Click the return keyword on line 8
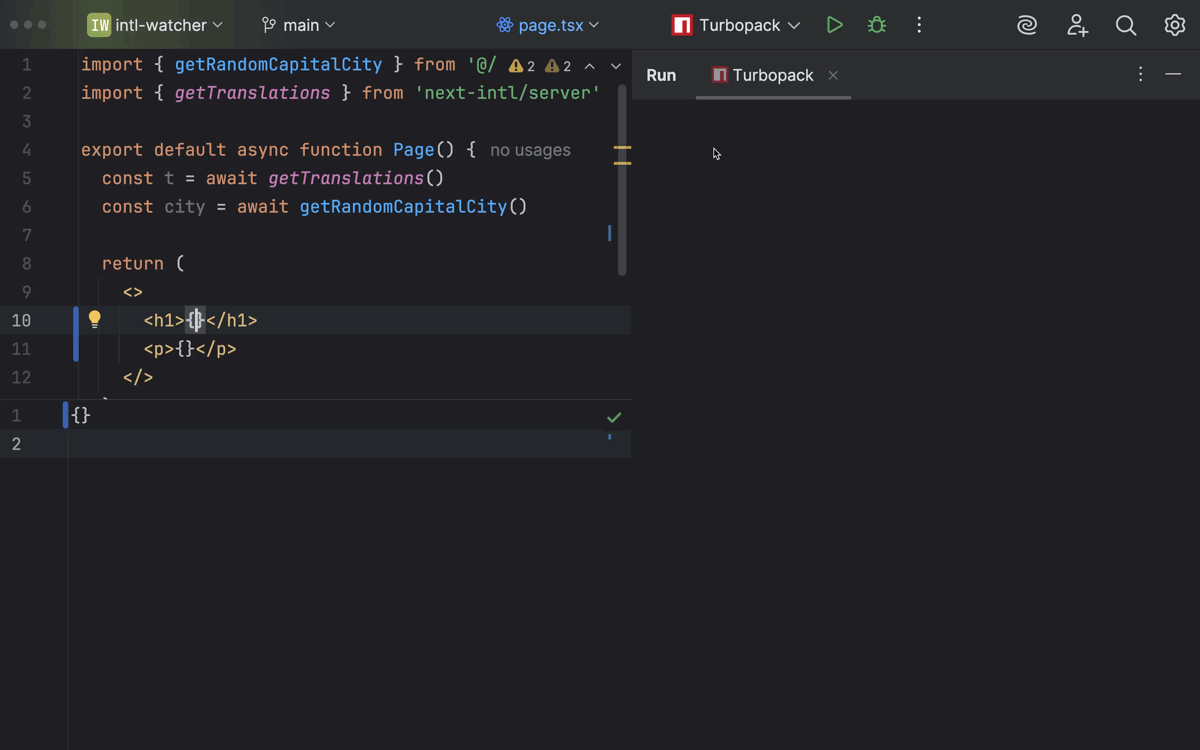This screenshot has width=1200, height=750. pos(132,264)
